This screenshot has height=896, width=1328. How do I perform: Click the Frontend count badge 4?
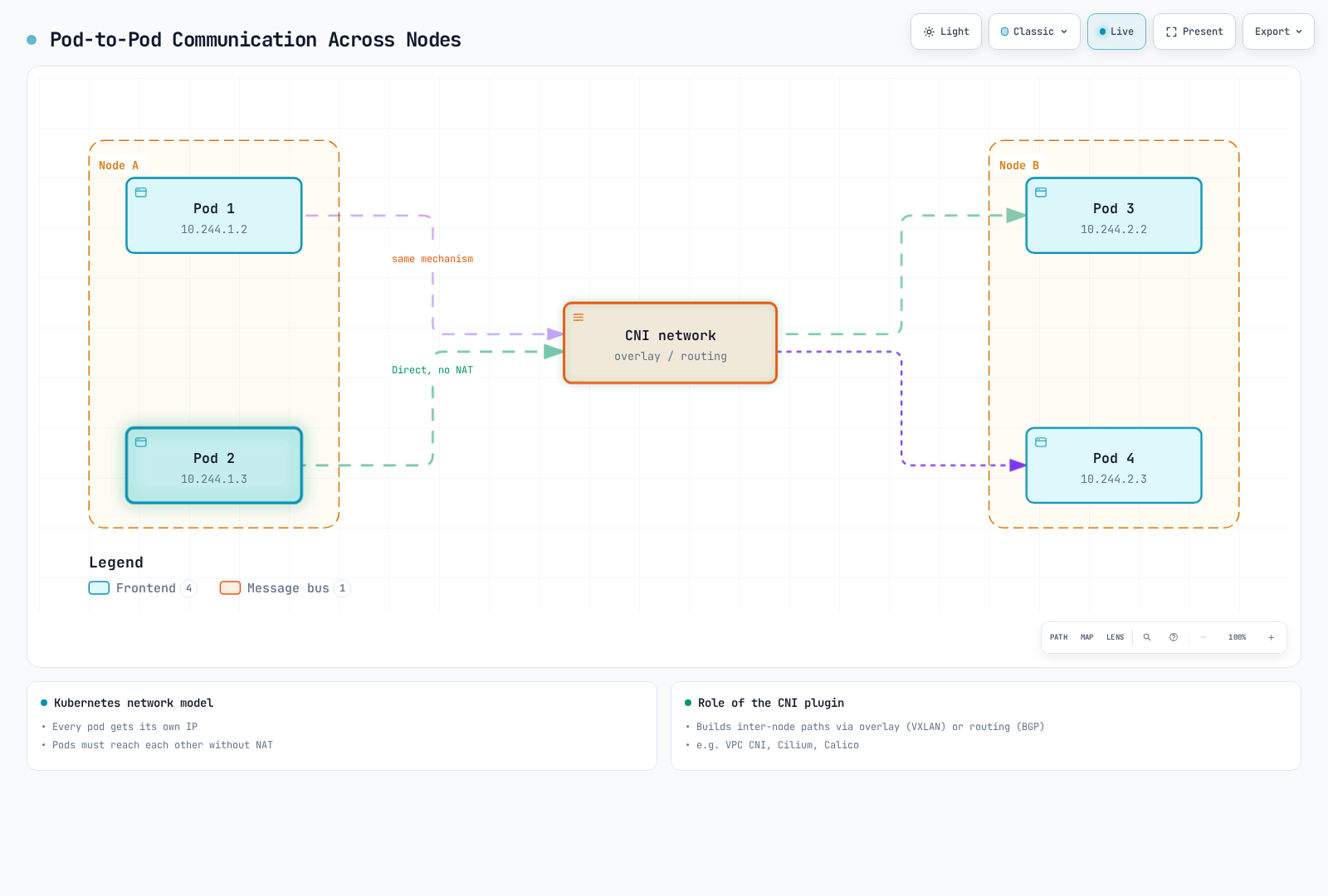pos(189,588)
